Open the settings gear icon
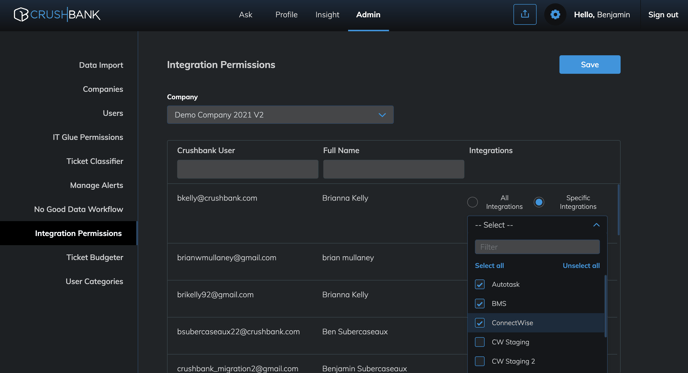Image resolution: width=688 pixels, height=373 pixels. coord(555,14)
